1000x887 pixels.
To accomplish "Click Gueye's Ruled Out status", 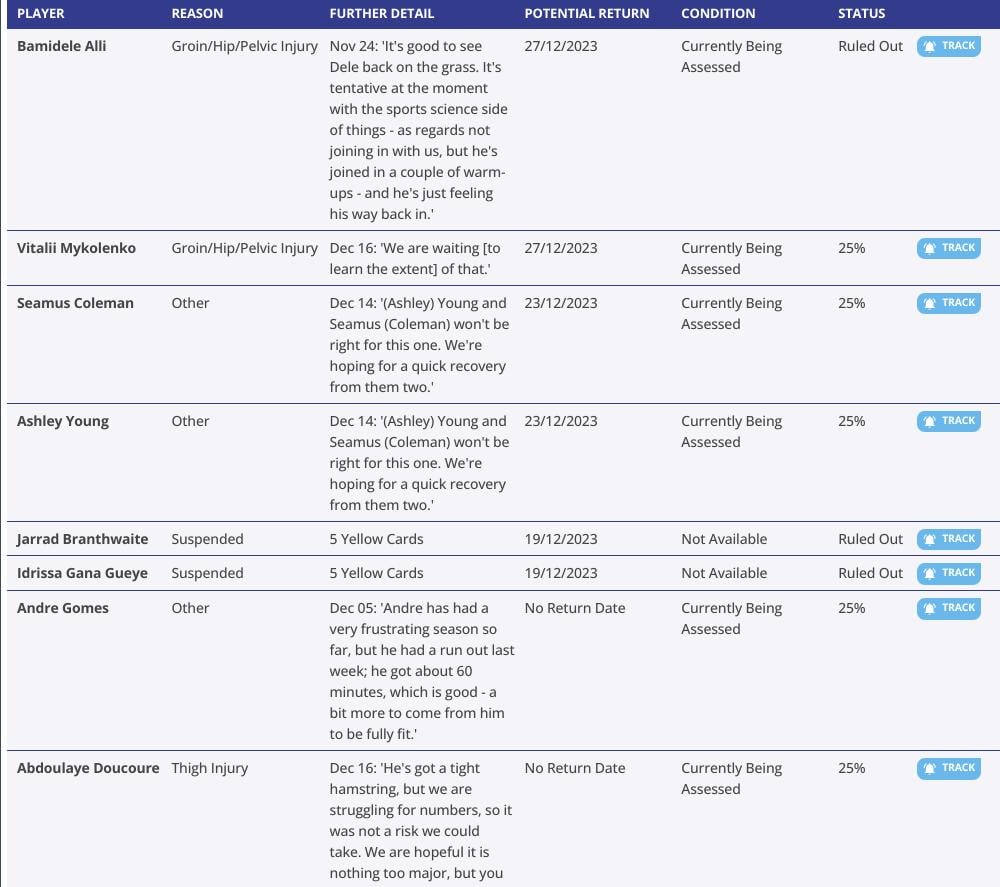I will pos(870,573).
